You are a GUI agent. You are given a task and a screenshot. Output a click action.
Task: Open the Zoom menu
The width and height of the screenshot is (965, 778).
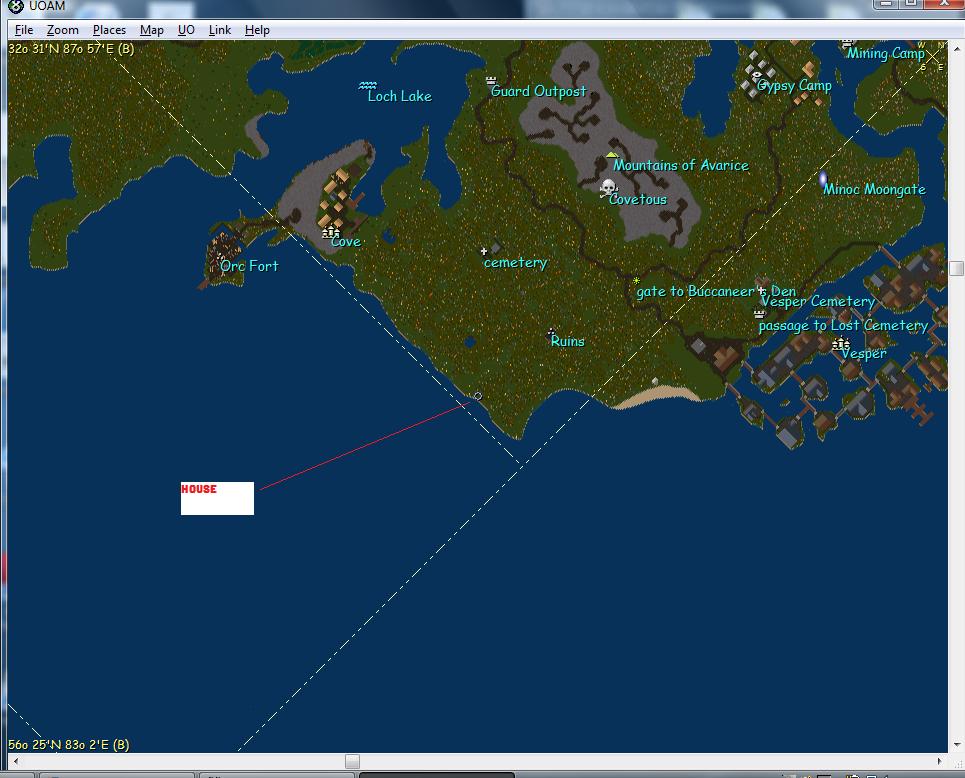coord(62,30)
